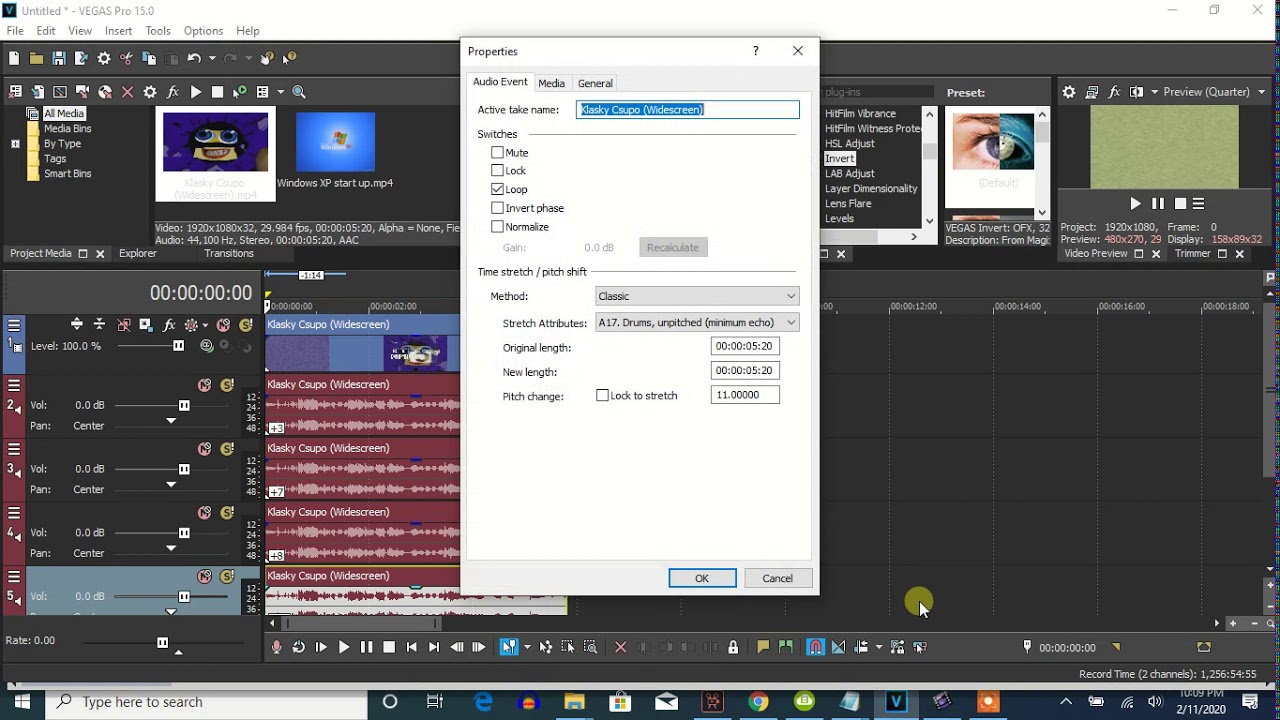
Task: Click Cancel in the Properties dialog
Action: 777,578
